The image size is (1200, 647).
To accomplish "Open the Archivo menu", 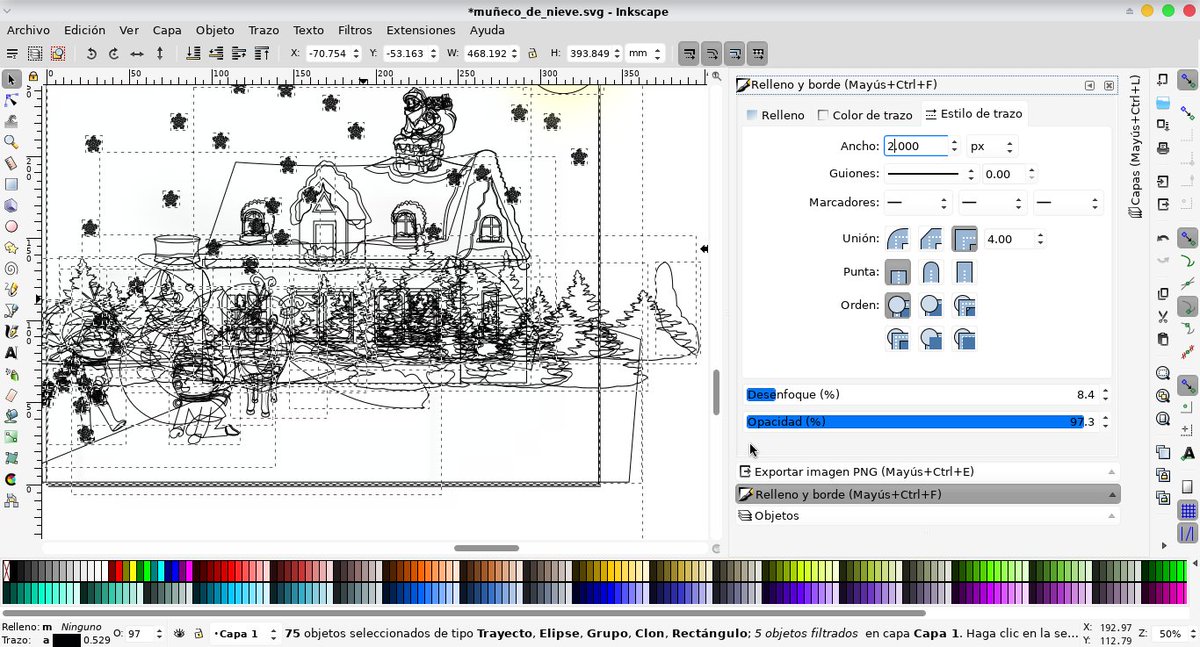I will click(x=28, y=30).
